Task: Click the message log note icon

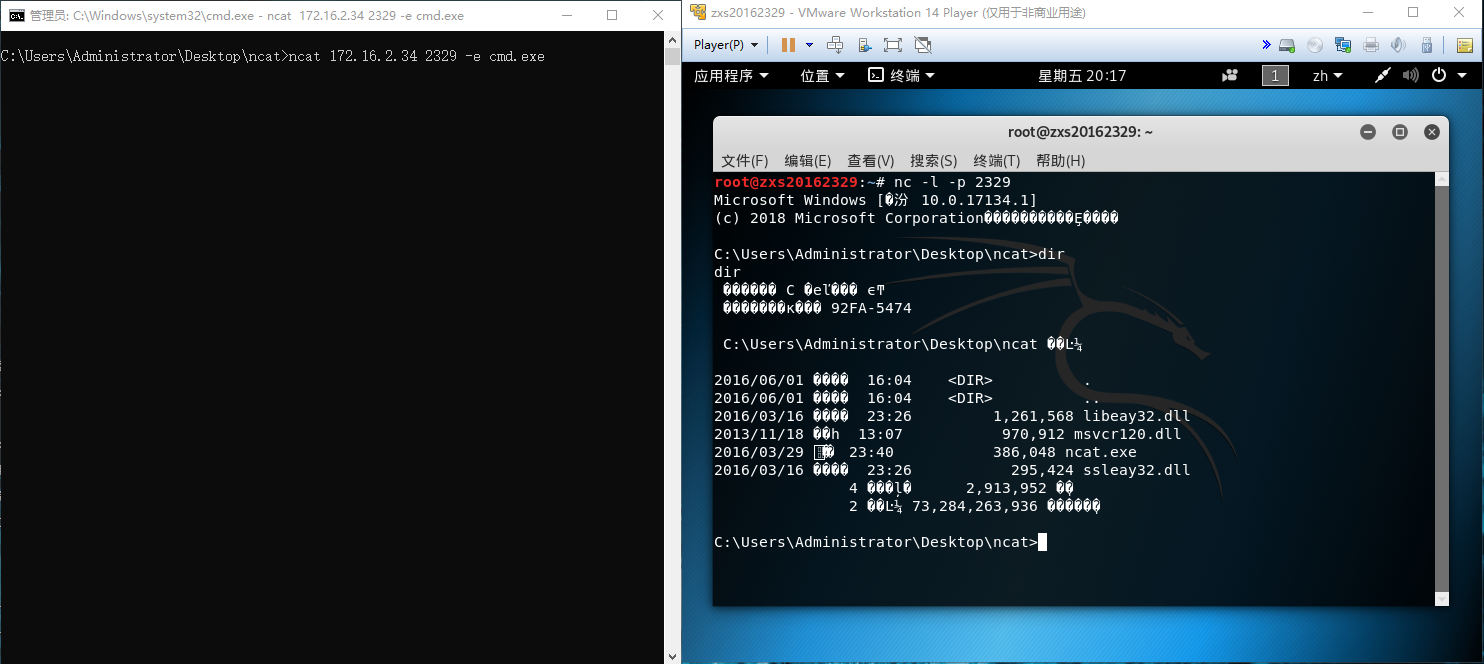Action: click(1463, 45)
